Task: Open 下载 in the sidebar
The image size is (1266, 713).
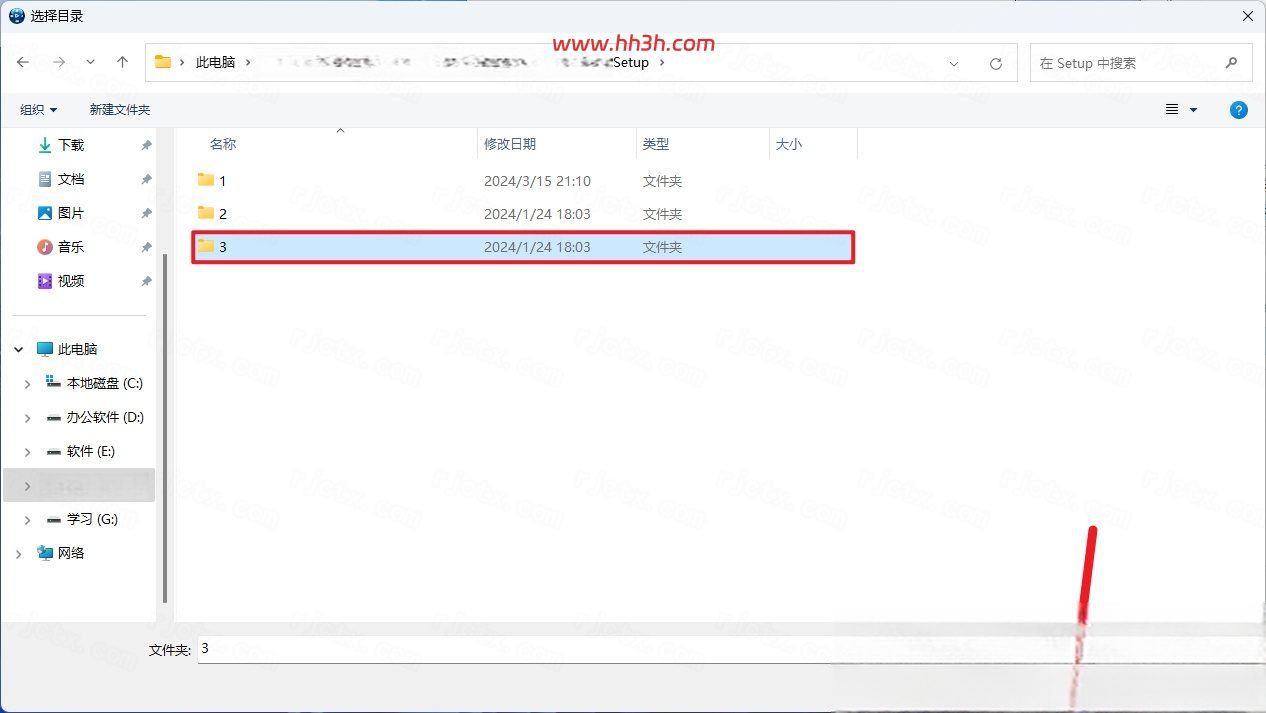Action: click(70, 145)
